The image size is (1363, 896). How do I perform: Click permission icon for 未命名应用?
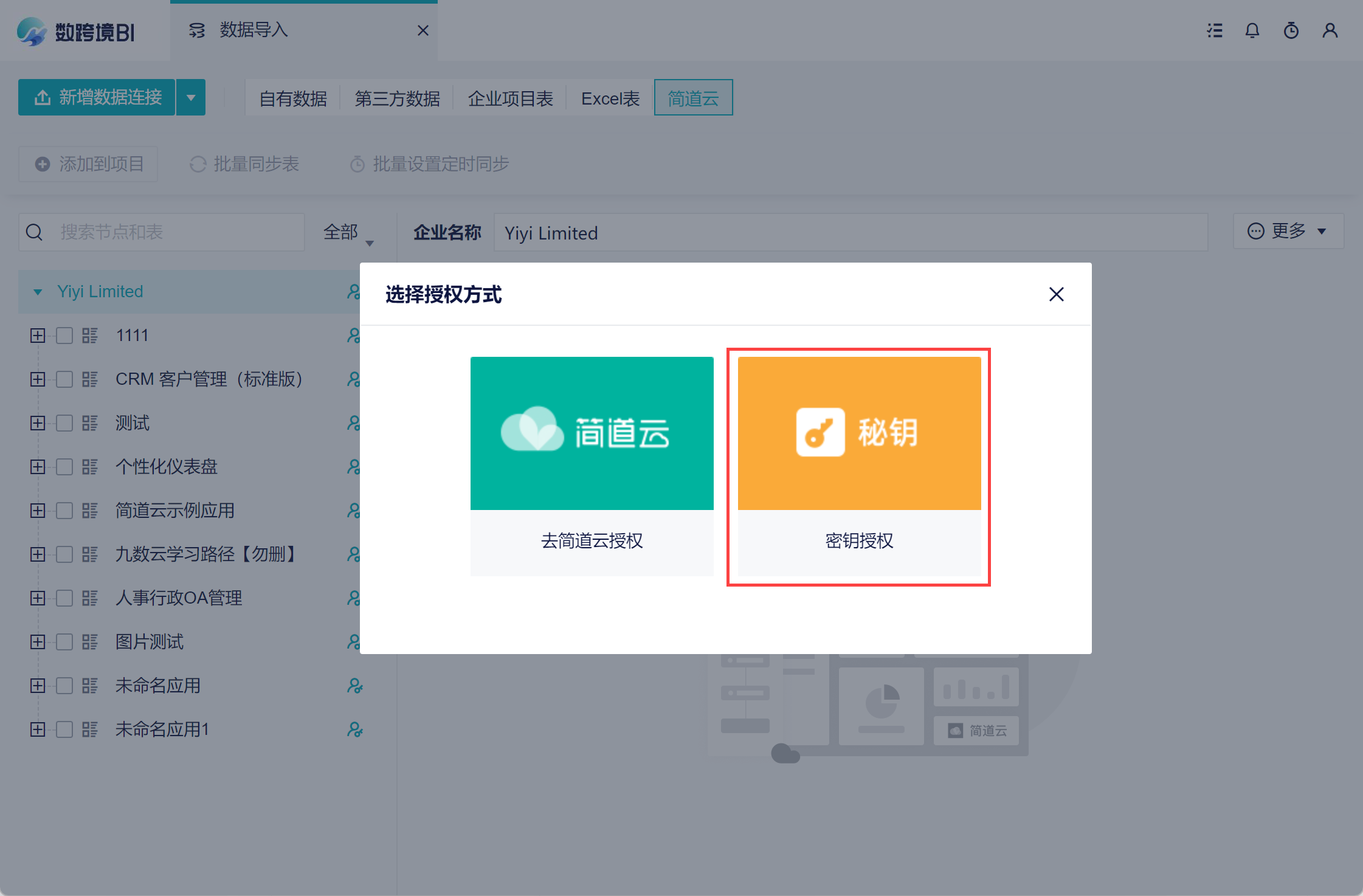point(354,686)
